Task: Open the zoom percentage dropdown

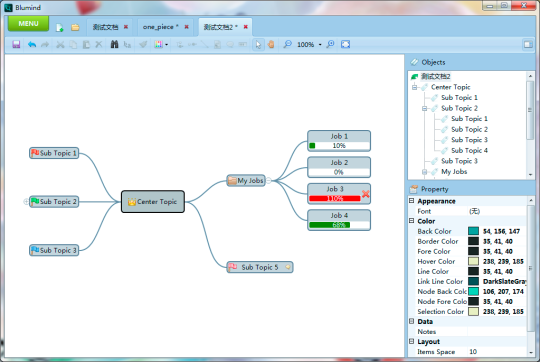Action: (x=320, y=45)
